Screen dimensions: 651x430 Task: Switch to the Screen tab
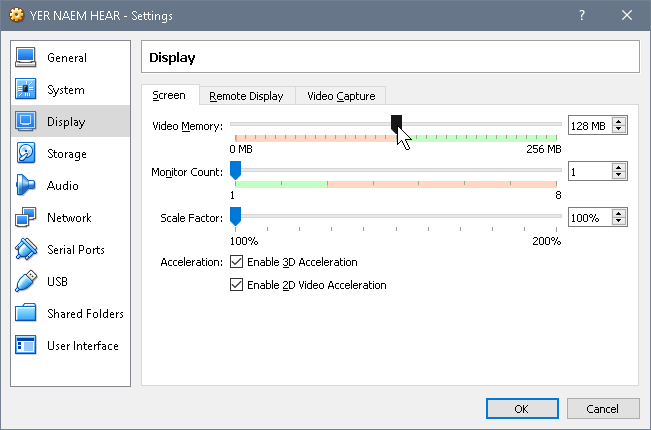coord(169,95)
